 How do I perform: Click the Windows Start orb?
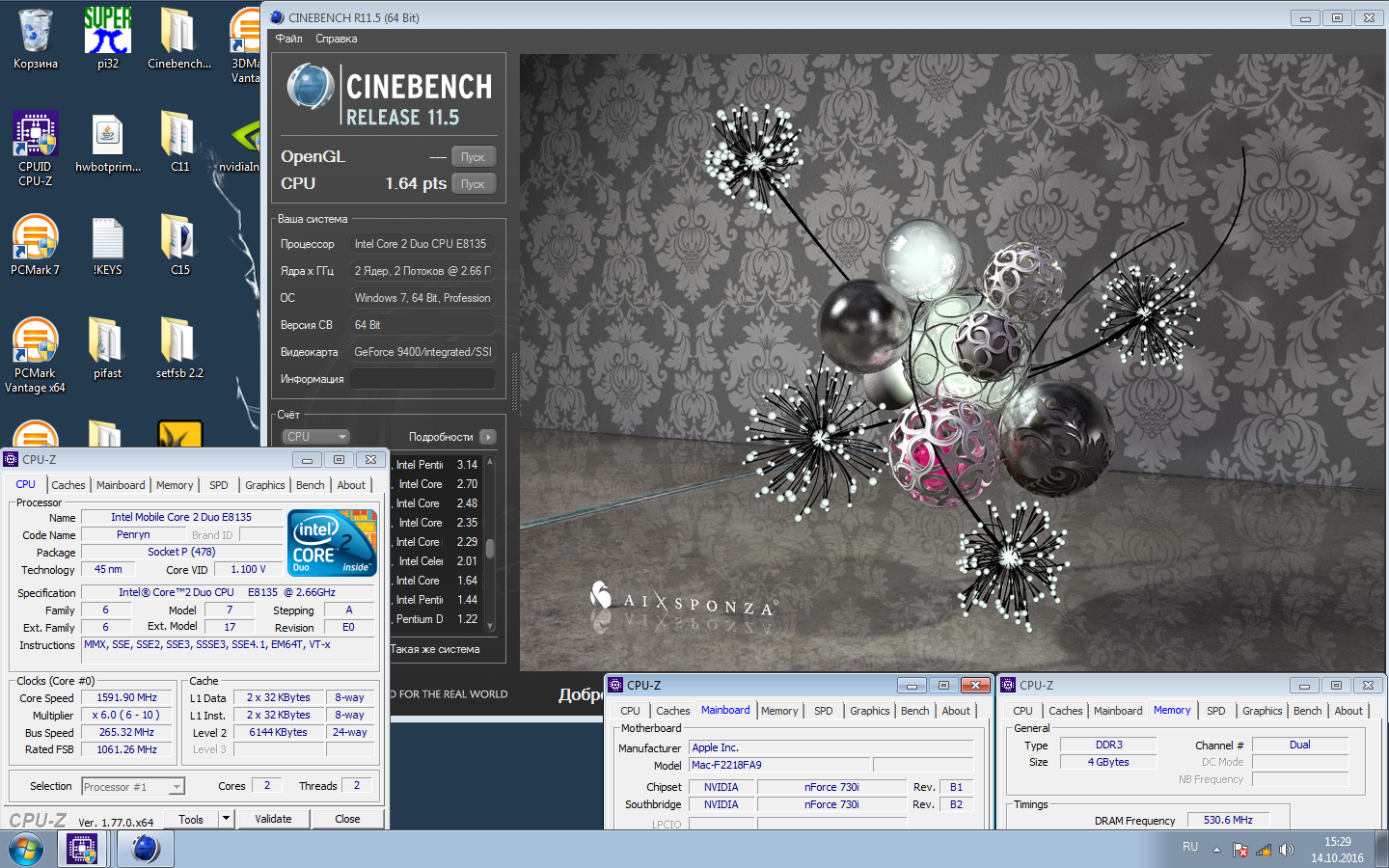click(26, 850)
